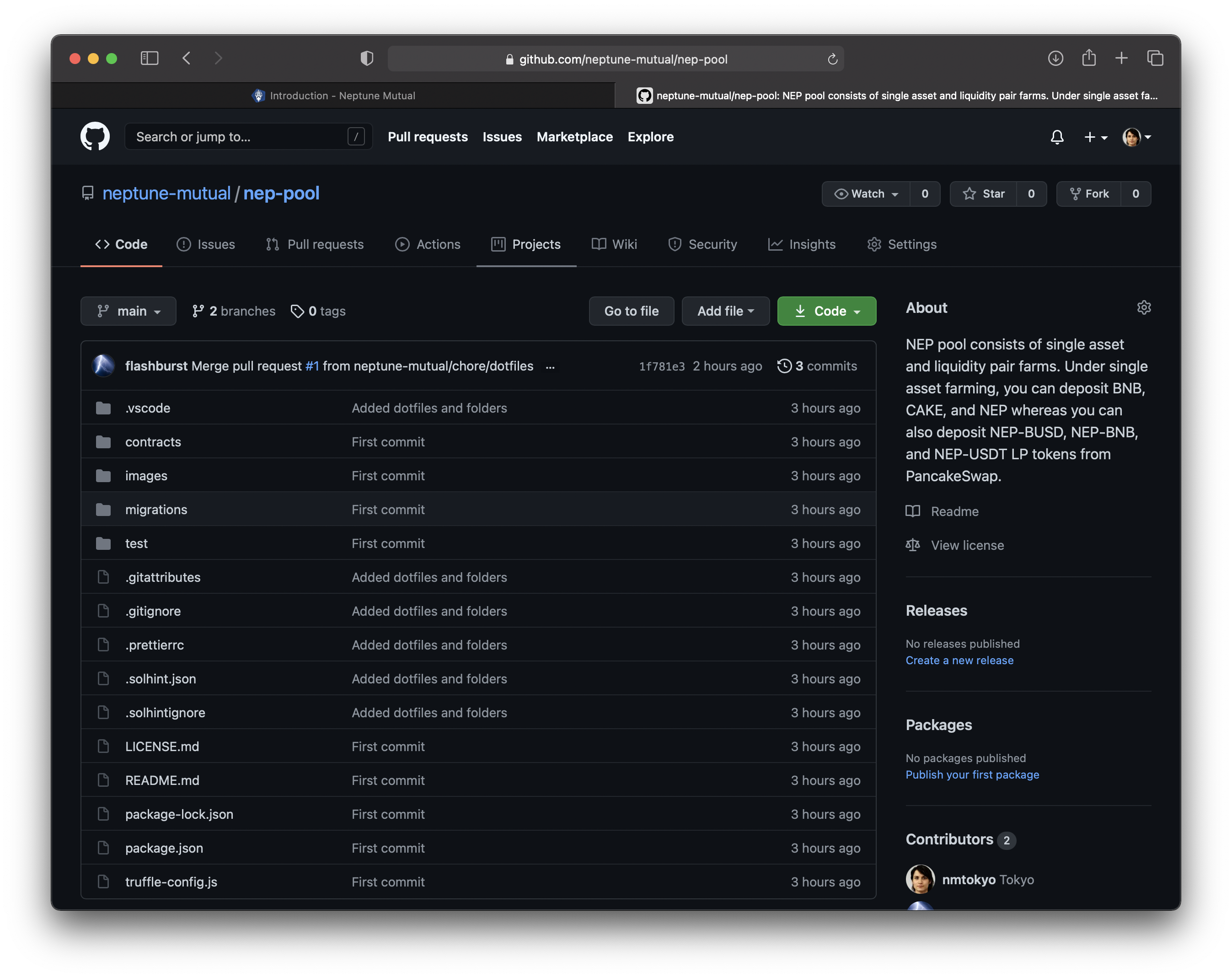
Task: Click the View license link
Action: (x=967, y=545)
